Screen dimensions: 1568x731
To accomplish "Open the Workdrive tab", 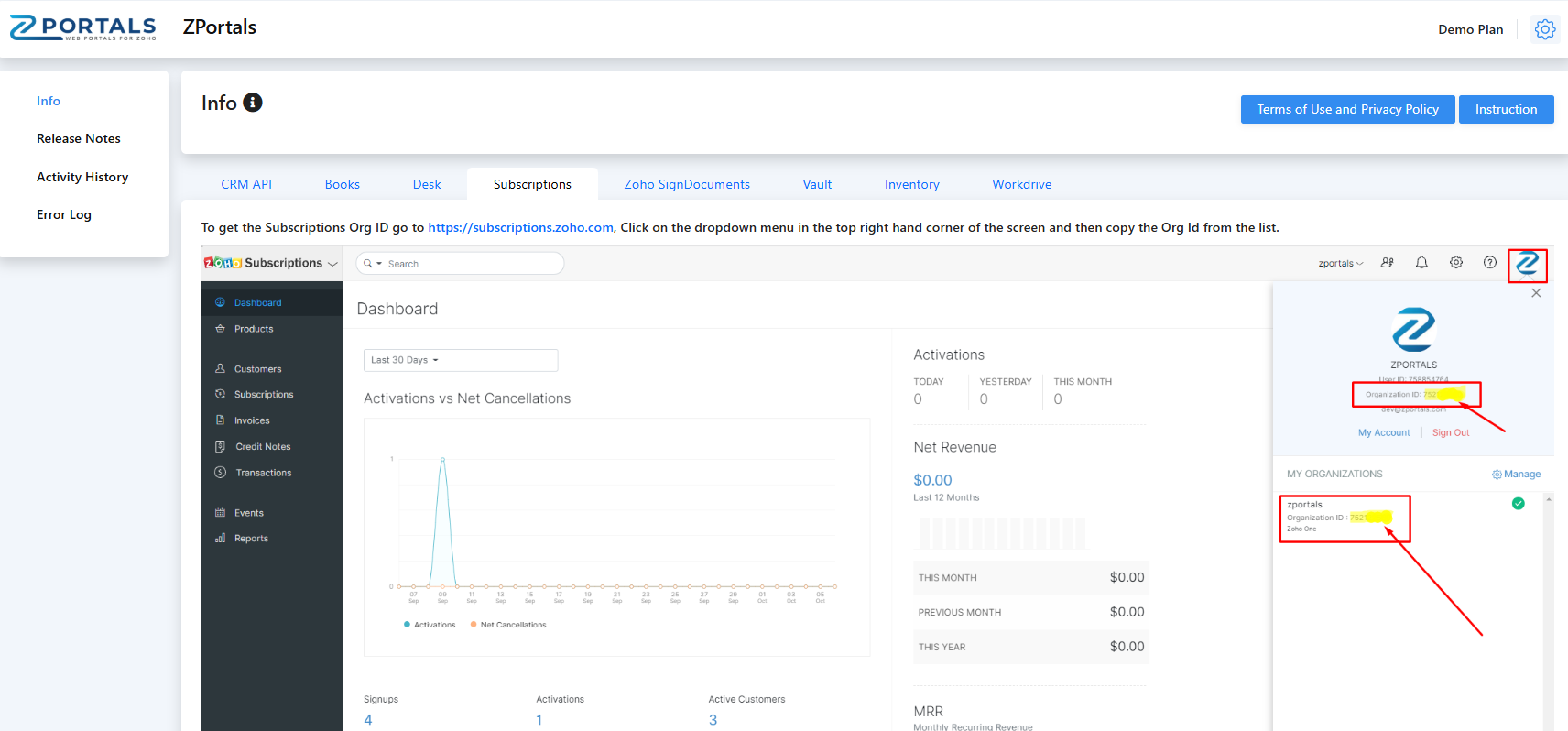I will click(x=1021, y=184).
